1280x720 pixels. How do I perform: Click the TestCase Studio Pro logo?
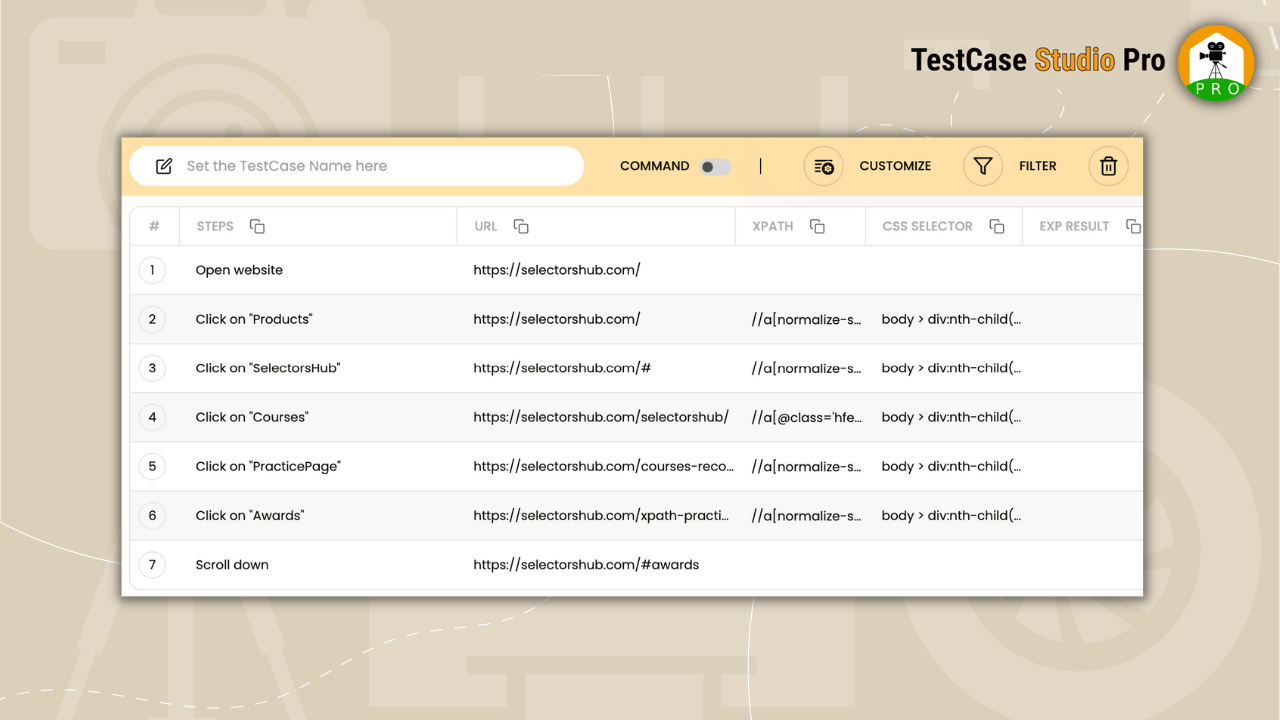(1215, 62)
